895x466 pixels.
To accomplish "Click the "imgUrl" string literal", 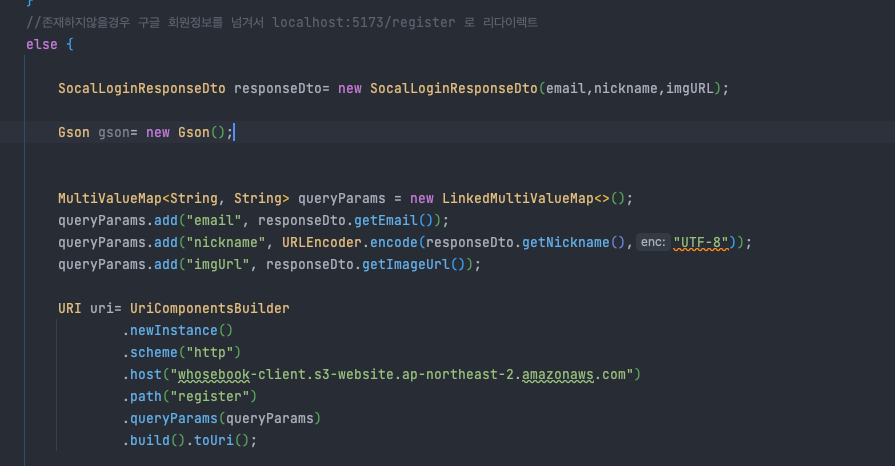I will (x=217, y=264).
